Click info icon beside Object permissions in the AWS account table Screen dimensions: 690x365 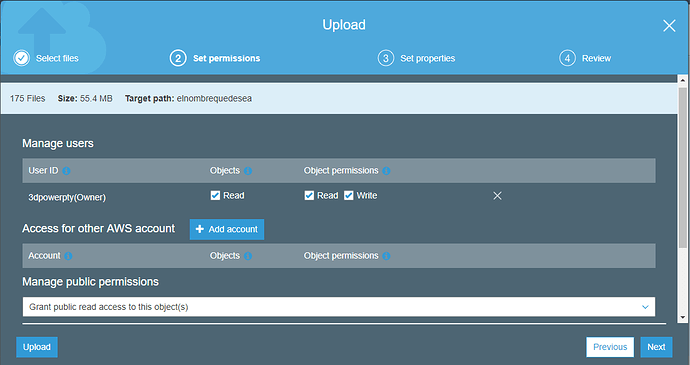click(386, 256)
